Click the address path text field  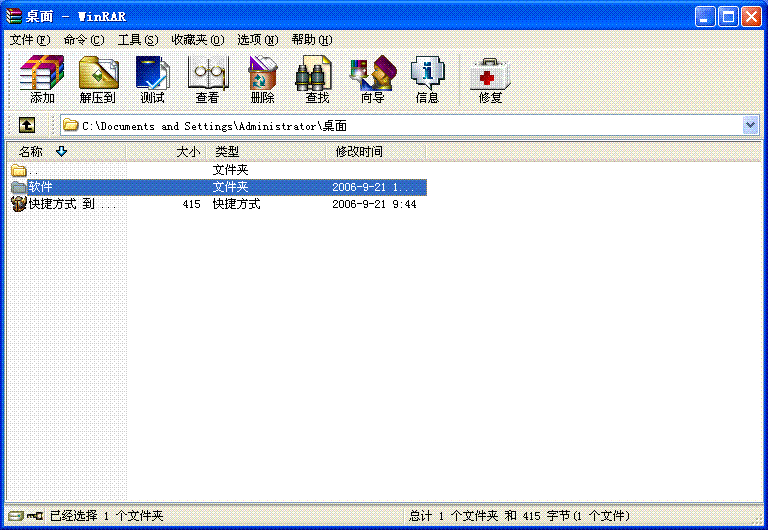coord(402,125)
